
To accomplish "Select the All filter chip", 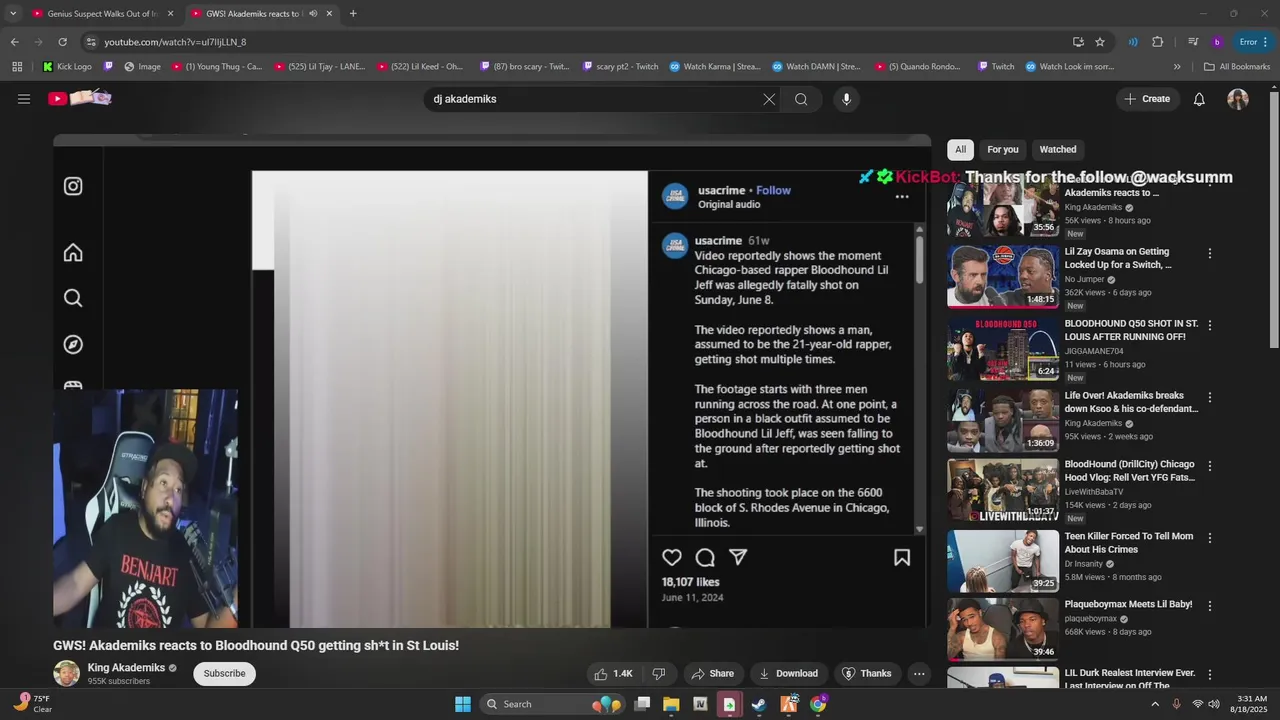I will (x=960, y=150).
